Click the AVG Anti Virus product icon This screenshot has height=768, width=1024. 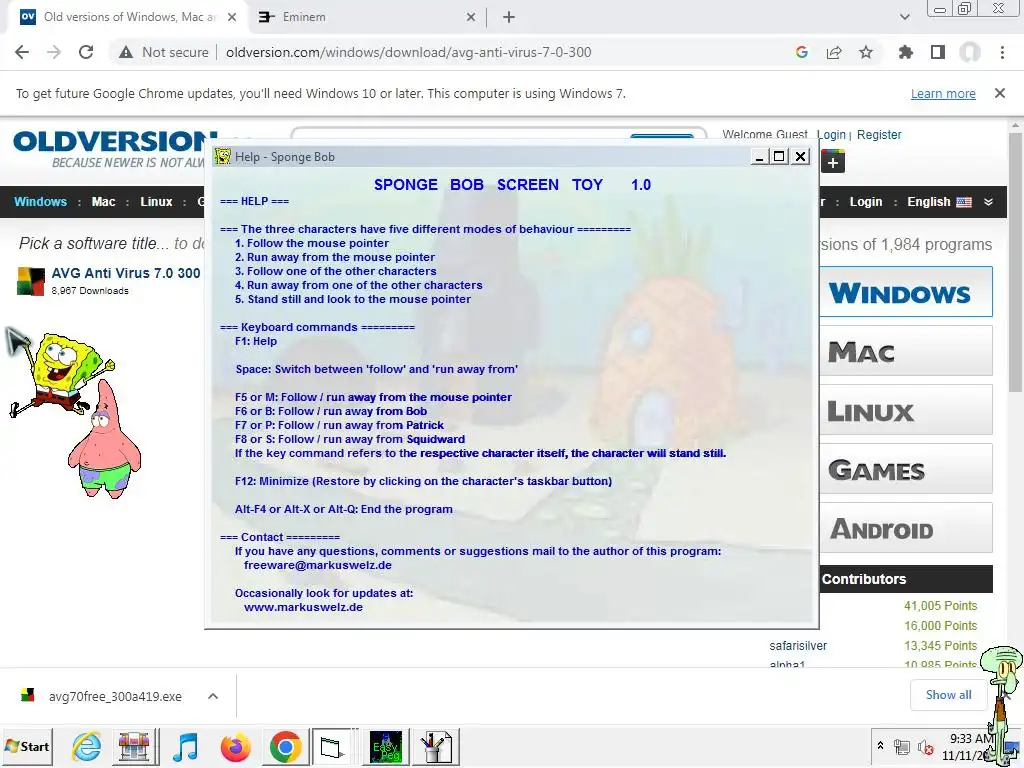pyautogui.click(x=30, y=281)
